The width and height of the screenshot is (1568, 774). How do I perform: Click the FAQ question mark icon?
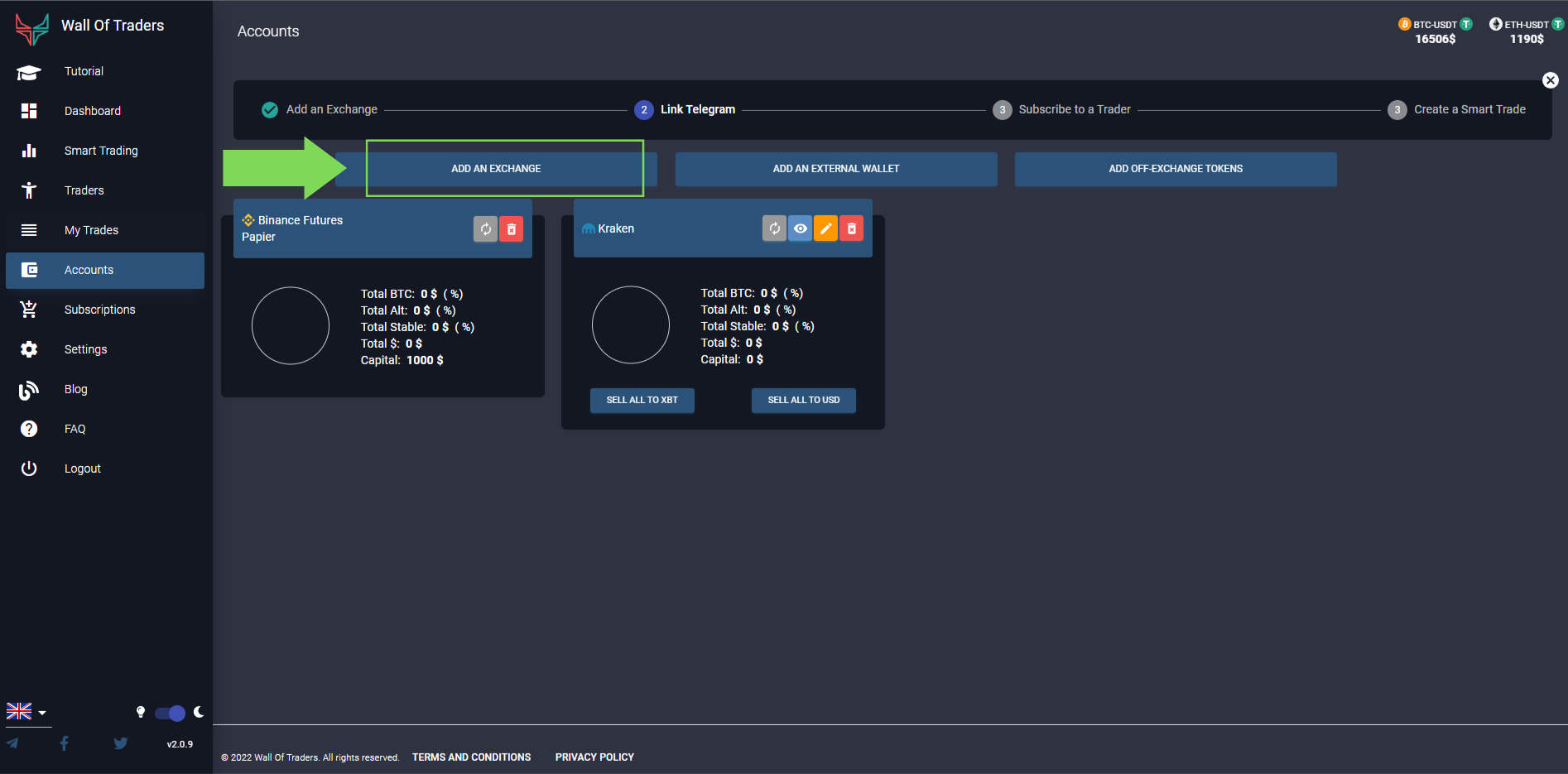(x=29, y=429)
